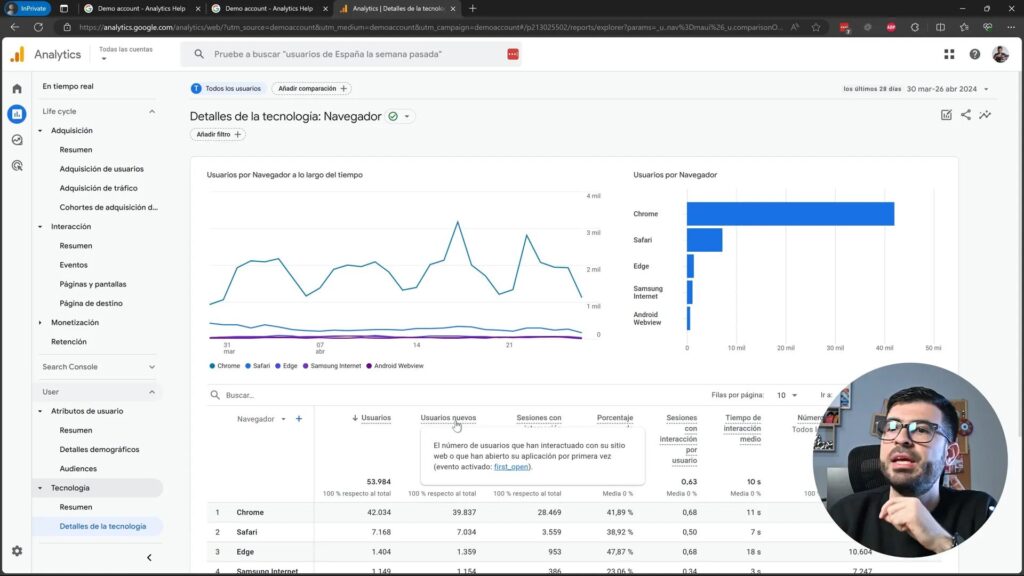Image resolution: width=1024 pixels, height=576 pixels.
Task: Follow the first_open link in tooltip
Action: 511,467
